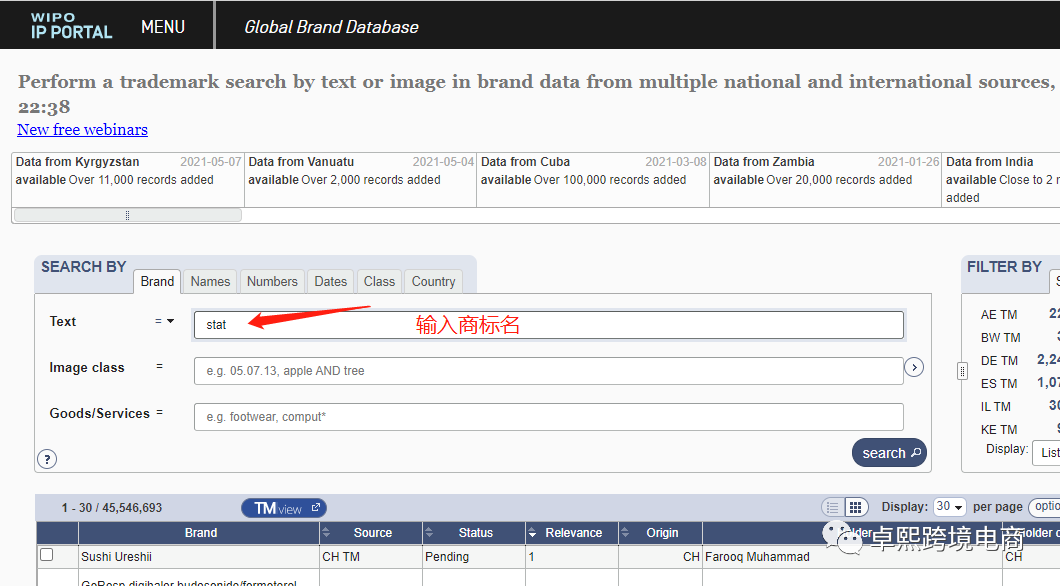Open the New free webinars link
Screen dimensions: 1060x586
pos(82,130)
